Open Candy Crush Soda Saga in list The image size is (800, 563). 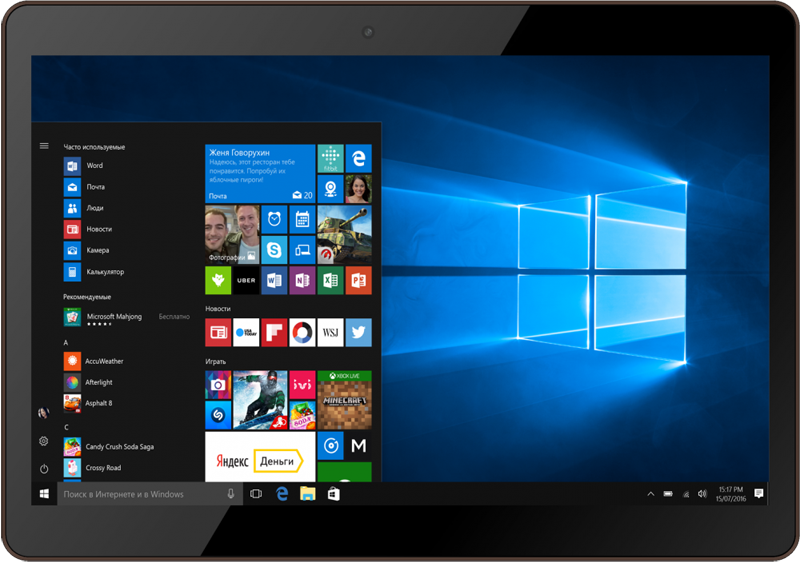point(109,447)
